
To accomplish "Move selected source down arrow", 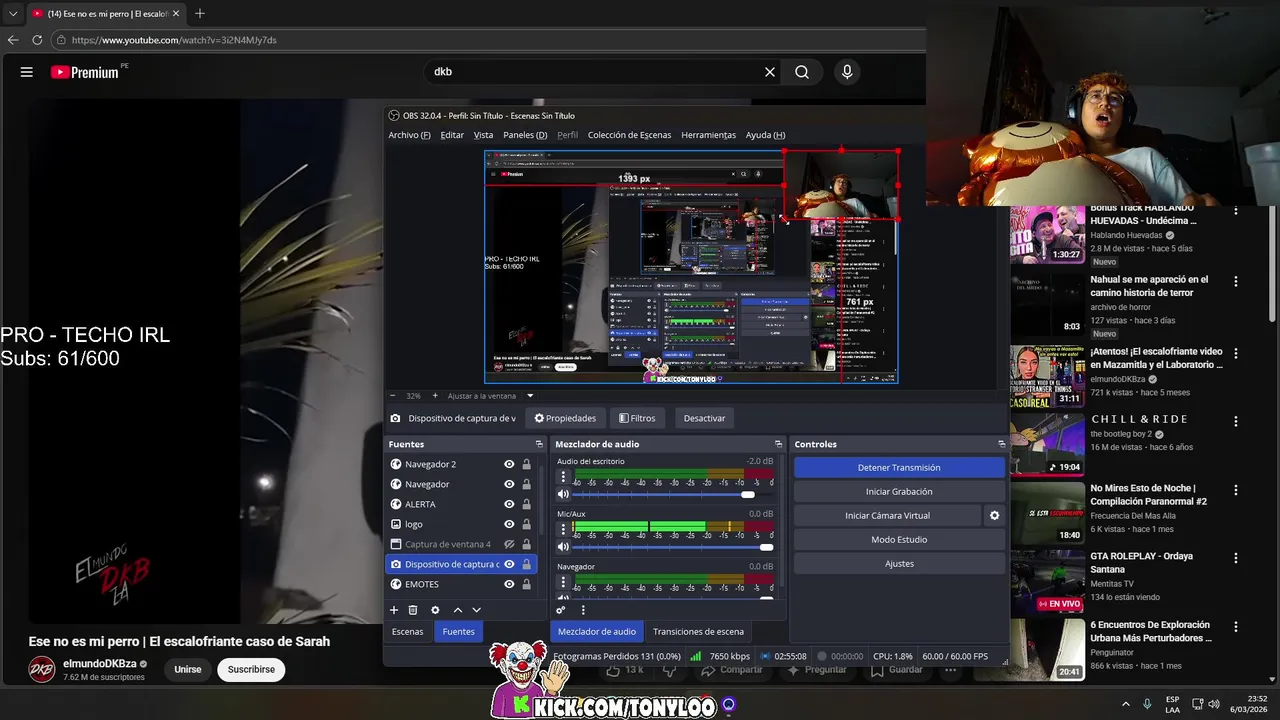I will click(x=477, y=610).
